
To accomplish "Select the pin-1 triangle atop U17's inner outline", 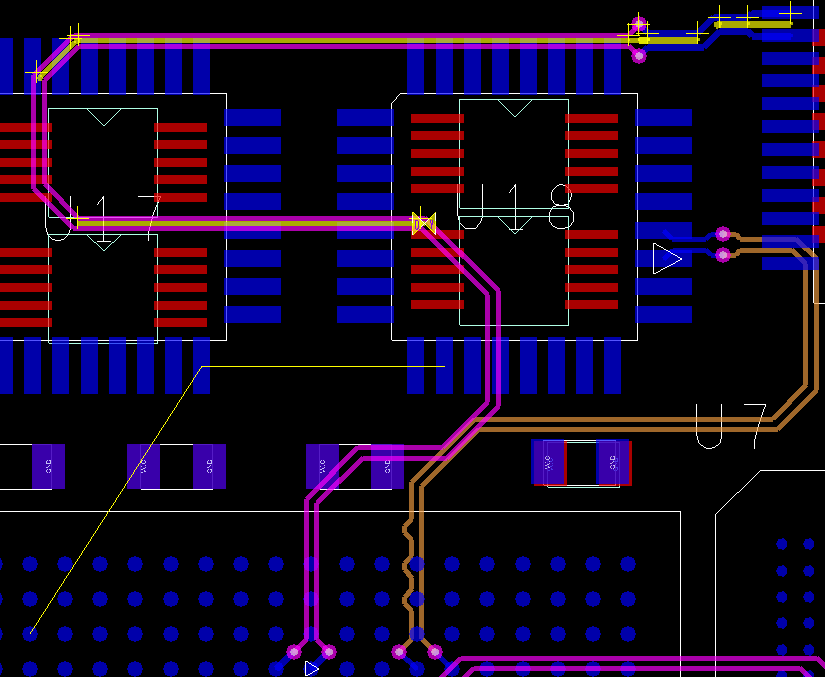I will tap(104, 117).
